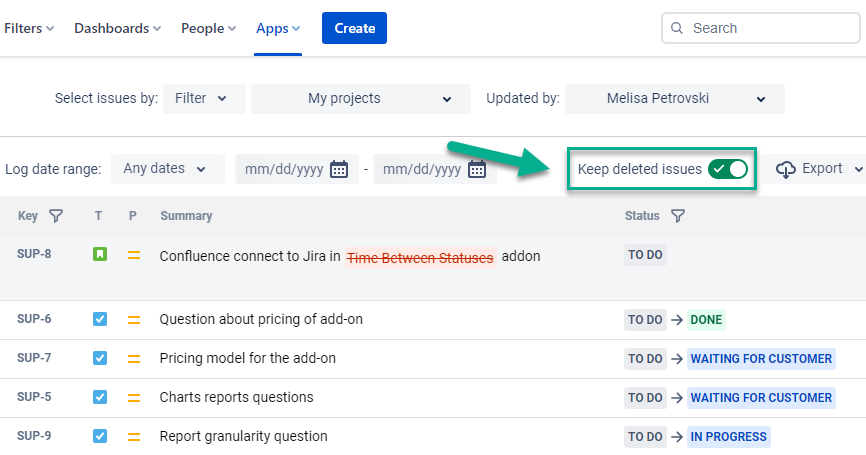Click the search magnifier icon
This screenshot has width=866, height=455.
tap(678, 28)
